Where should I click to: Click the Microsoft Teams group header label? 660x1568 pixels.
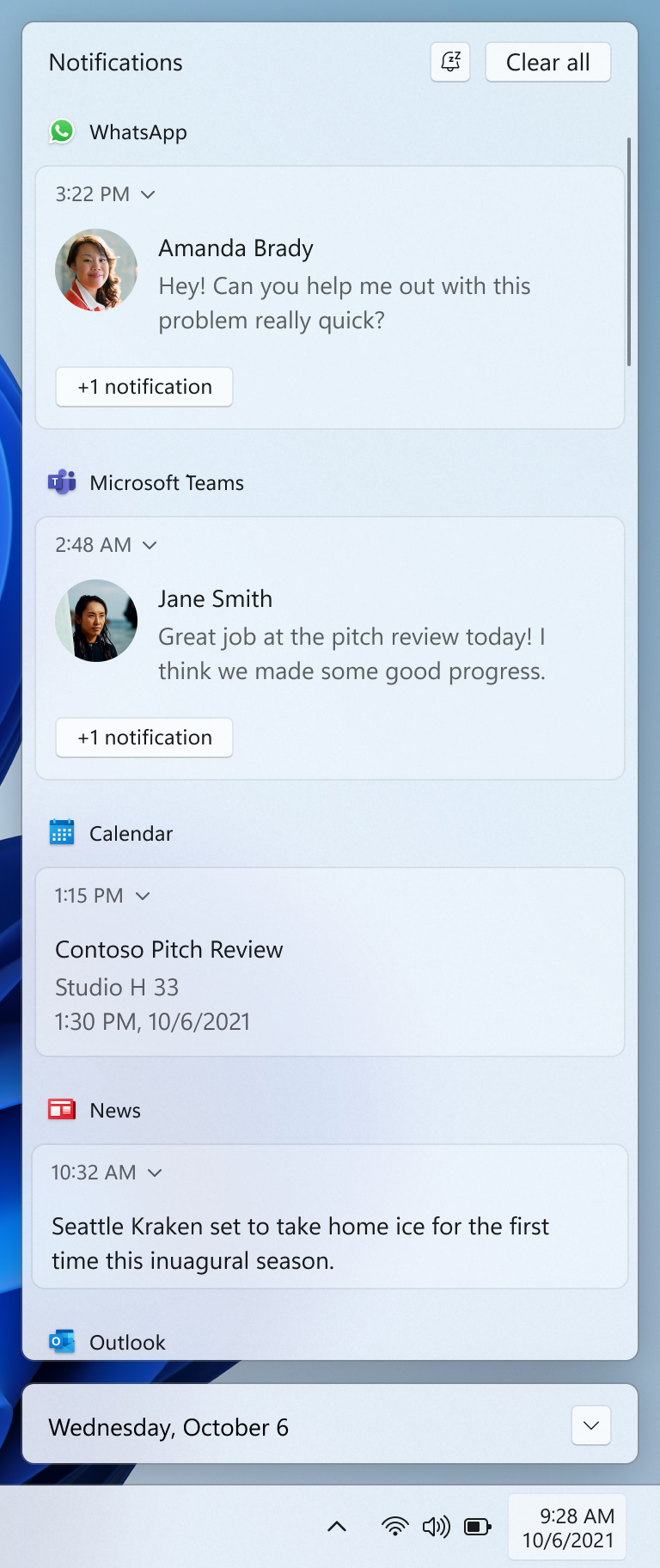tap(167, 483)
